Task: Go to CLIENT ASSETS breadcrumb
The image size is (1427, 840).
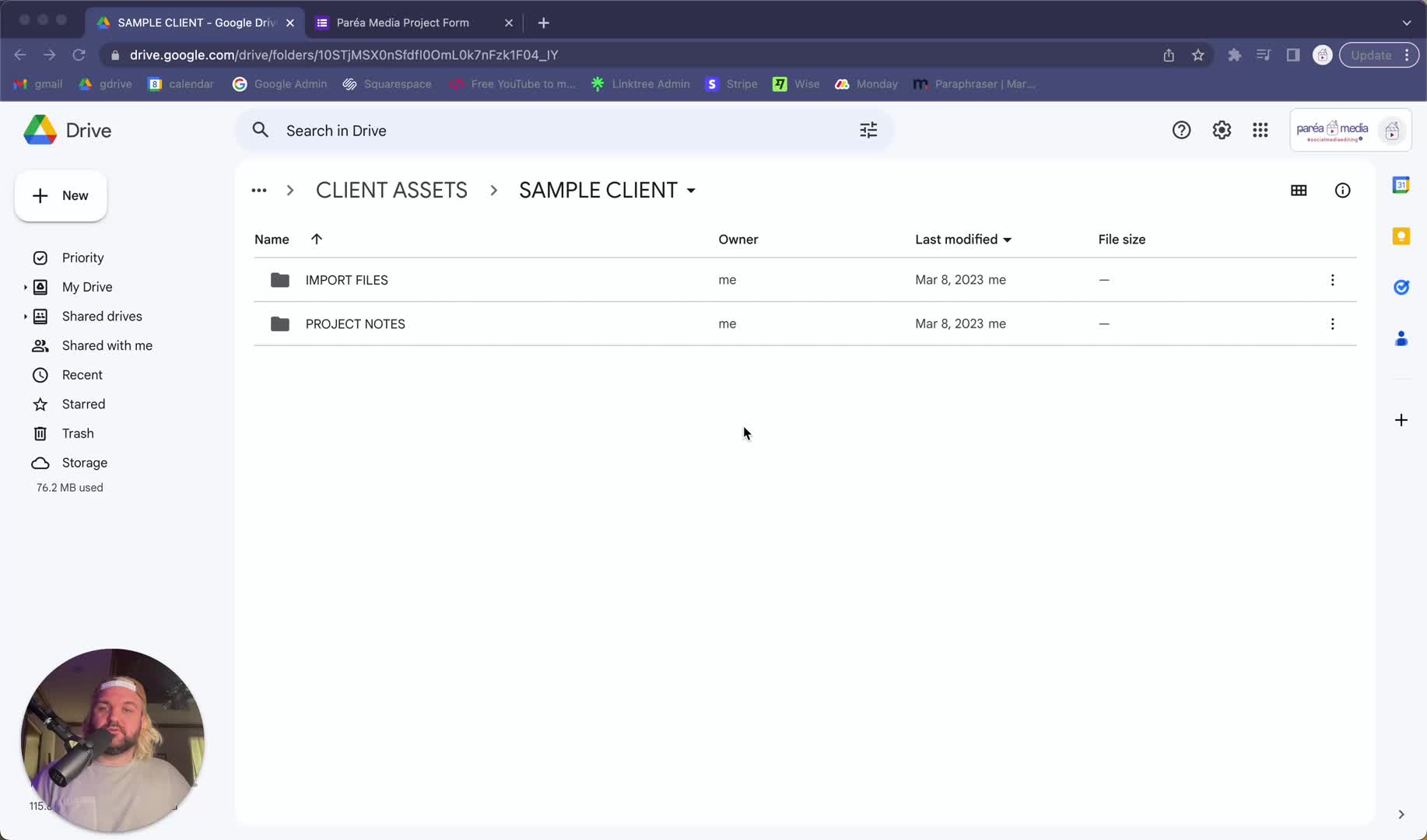Action: (391, 191)
